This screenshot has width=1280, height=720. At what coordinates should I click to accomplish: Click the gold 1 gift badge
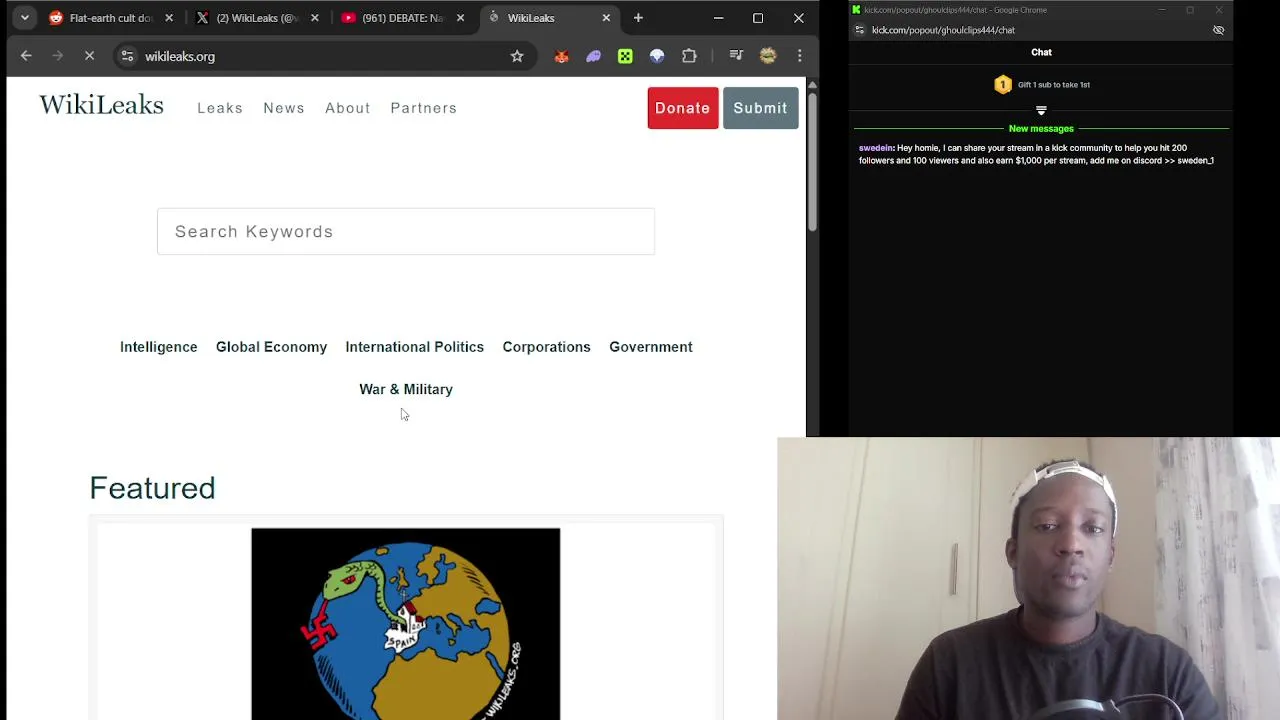click(x=1002, y=85)
